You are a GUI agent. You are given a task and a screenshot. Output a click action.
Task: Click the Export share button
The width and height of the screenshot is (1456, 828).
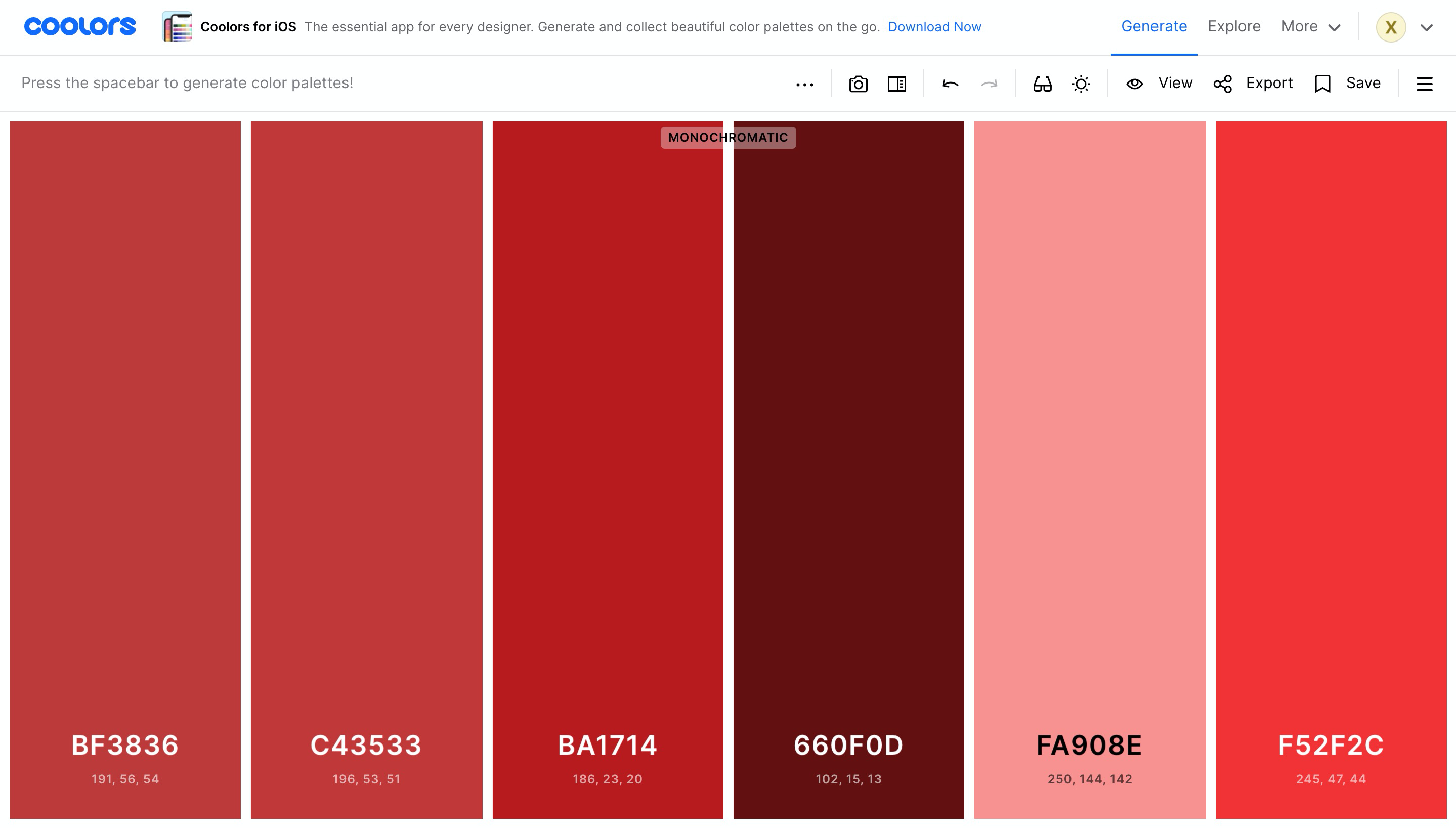pyautogui.click(x=1253, y=84)
